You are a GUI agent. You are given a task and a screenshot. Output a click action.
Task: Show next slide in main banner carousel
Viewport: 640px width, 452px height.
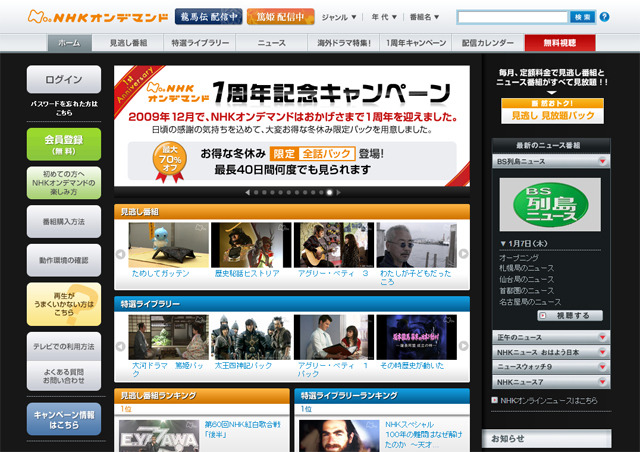pyautogui.click(x=338, y=192)
